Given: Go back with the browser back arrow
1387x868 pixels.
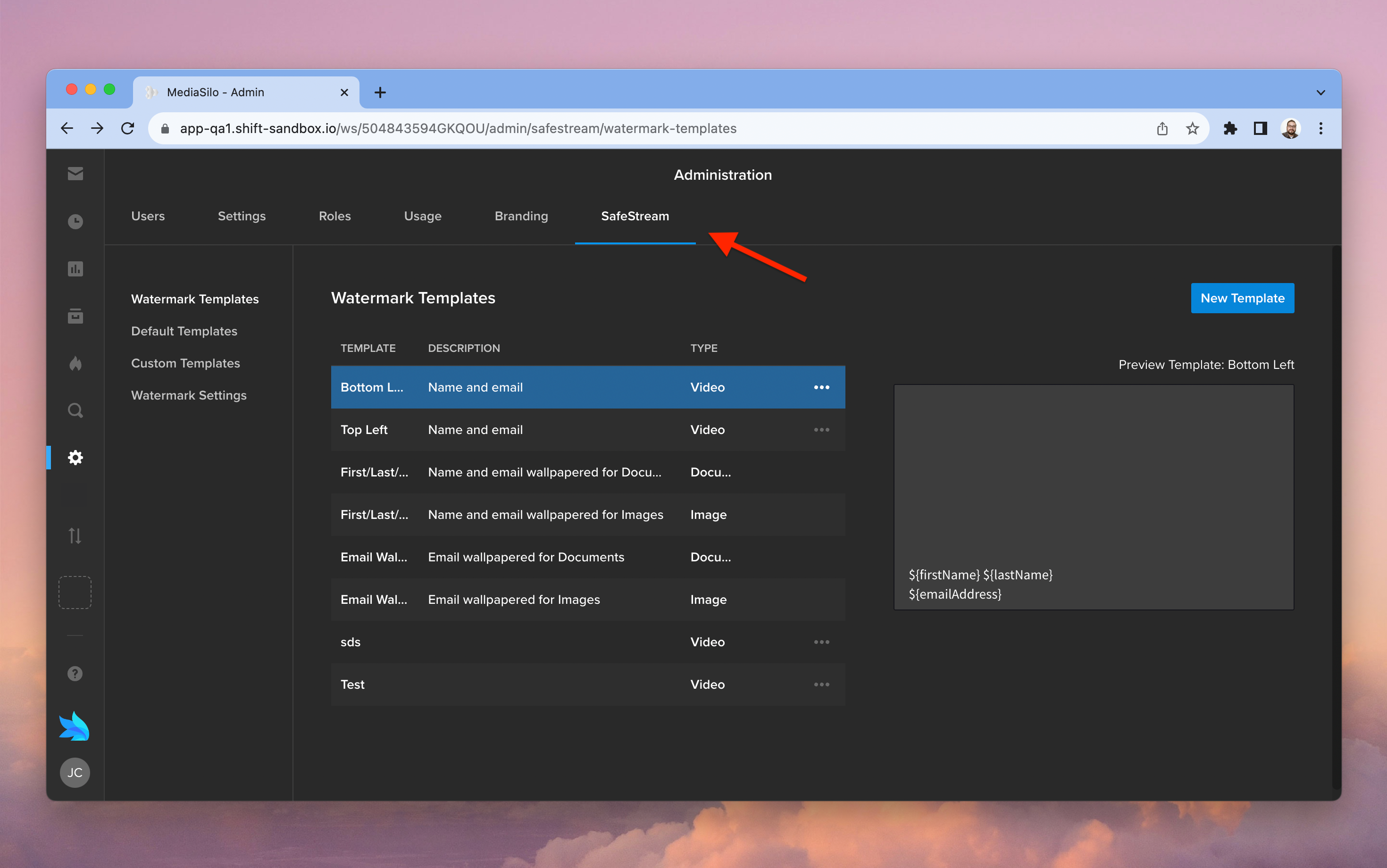Looking at the screenshot, I should pyautogui.click(x=67, y=129).
